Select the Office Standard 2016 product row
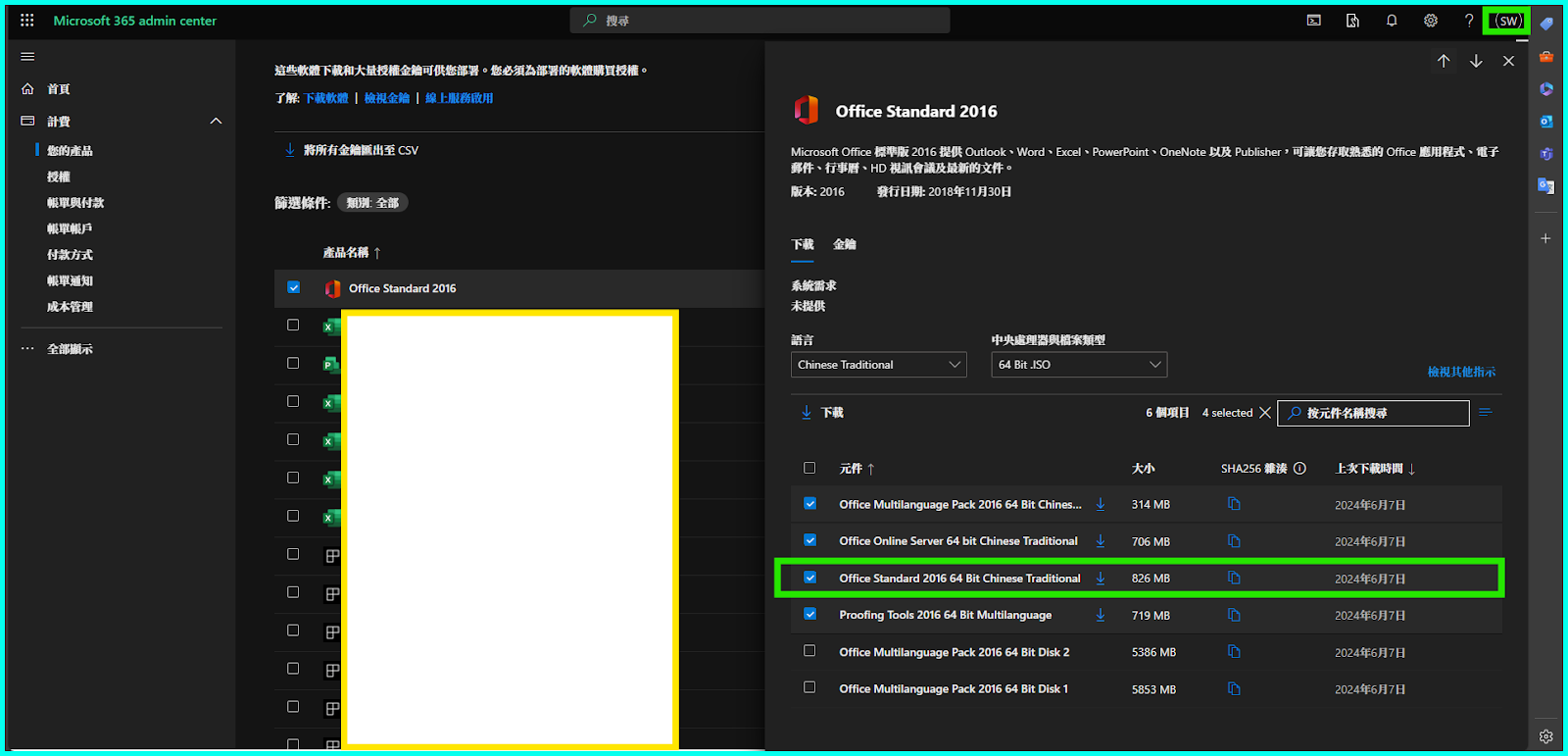The width and height of the screenshot is (1568, 756). [x=519, y=288]
